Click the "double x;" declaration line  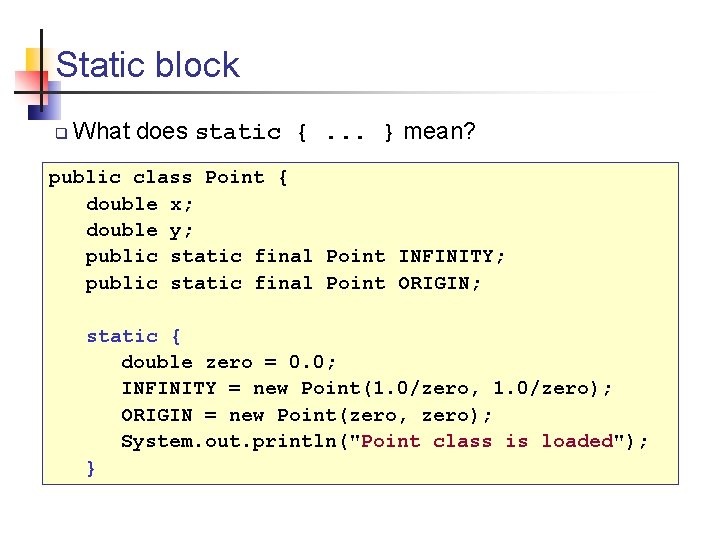[140, 204]
